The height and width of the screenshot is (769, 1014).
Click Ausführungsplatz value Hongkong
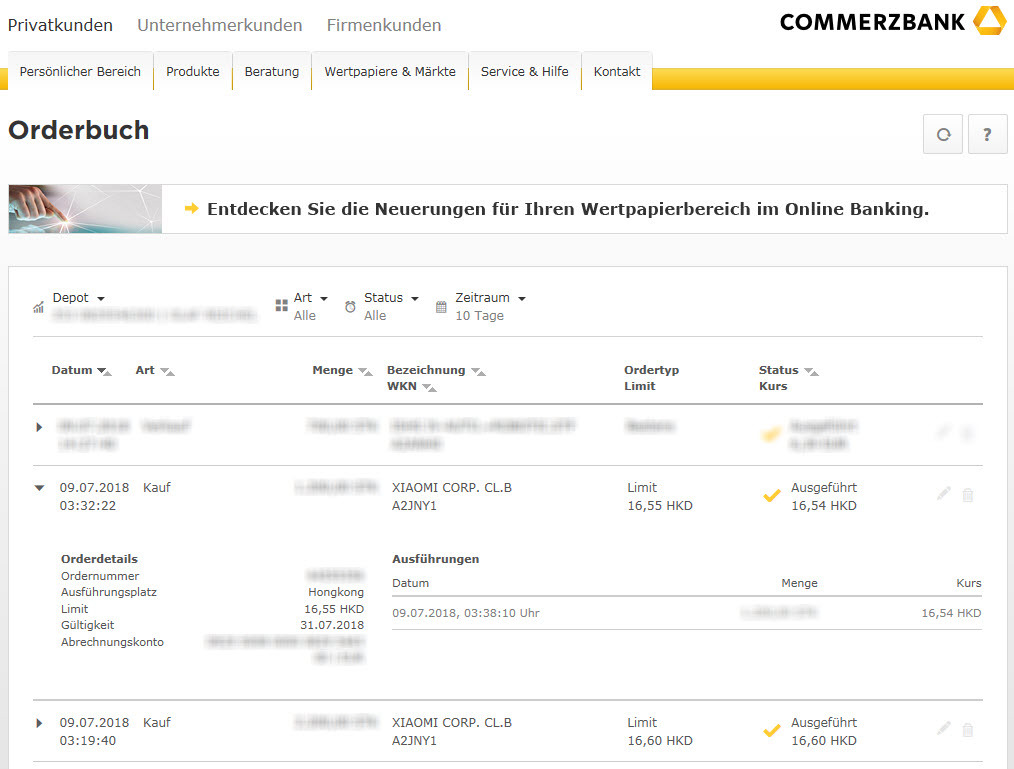point(336,592)
